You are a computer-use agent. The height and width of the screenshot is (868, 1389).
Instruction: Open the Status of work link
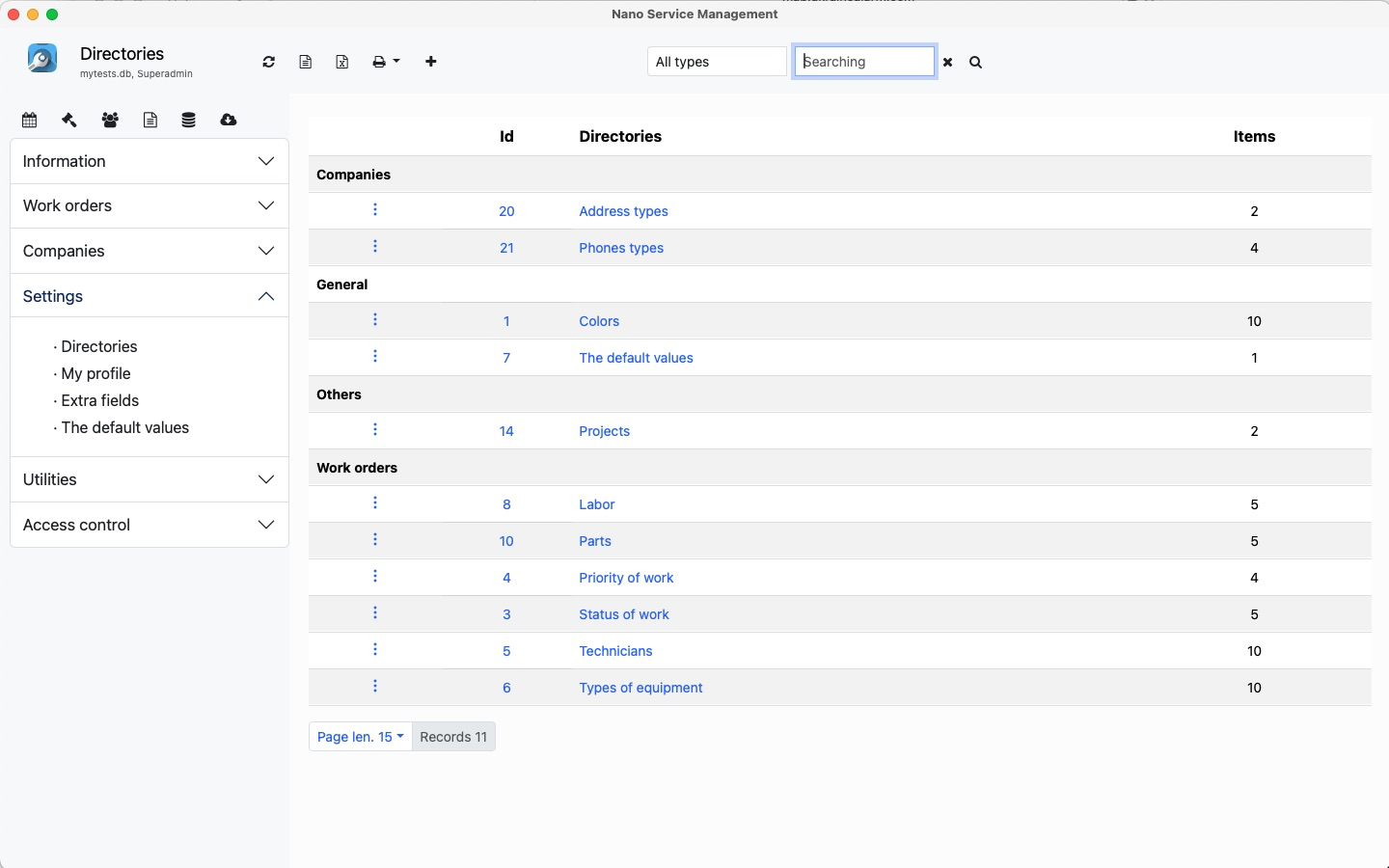tap(623, 614)
